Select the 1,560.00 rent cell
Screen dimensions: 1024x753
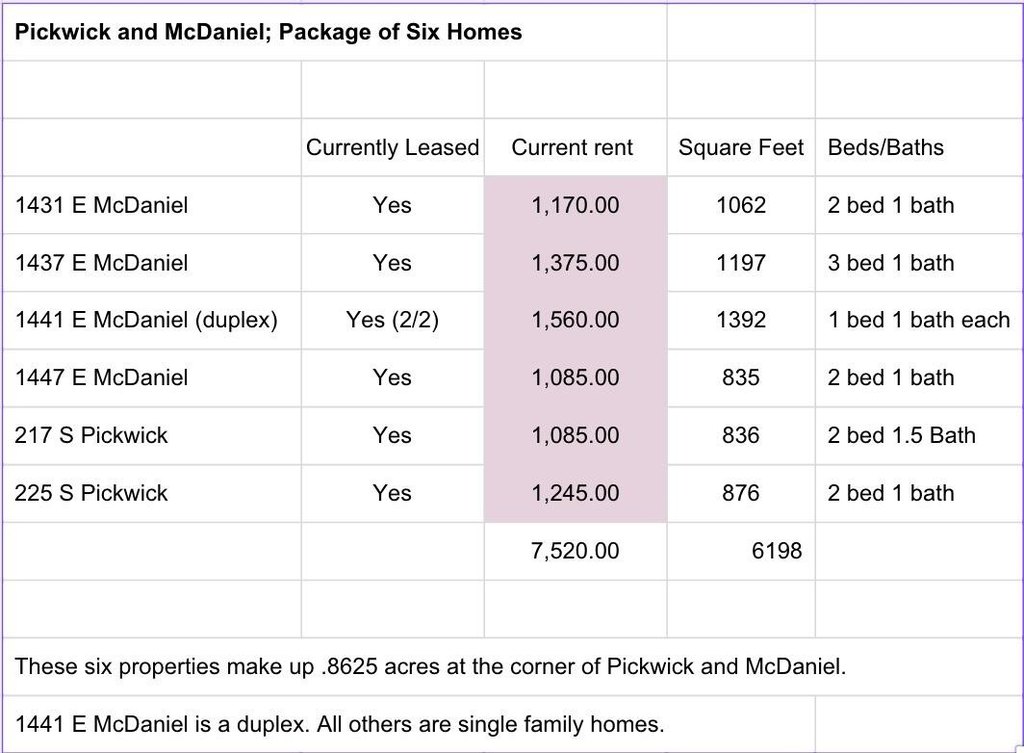coord(575,321)
